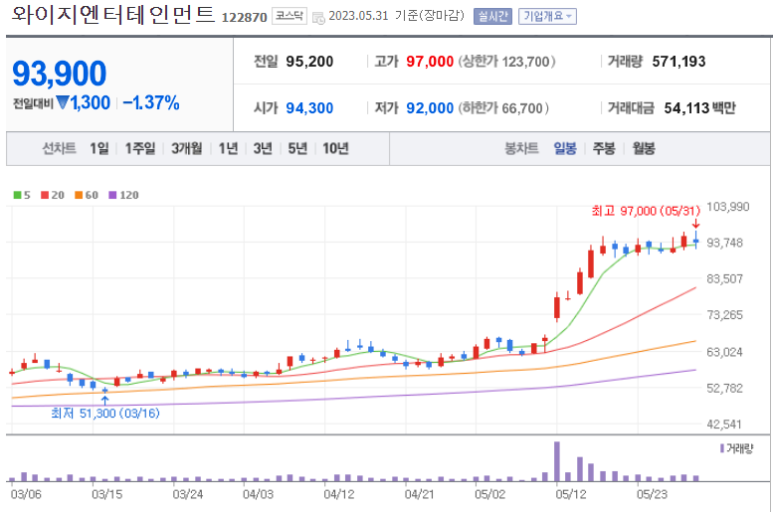The width and height of the screenshot is (773, 512).
Task: Click the 63,024 price axis label
Action: point(724,352)
